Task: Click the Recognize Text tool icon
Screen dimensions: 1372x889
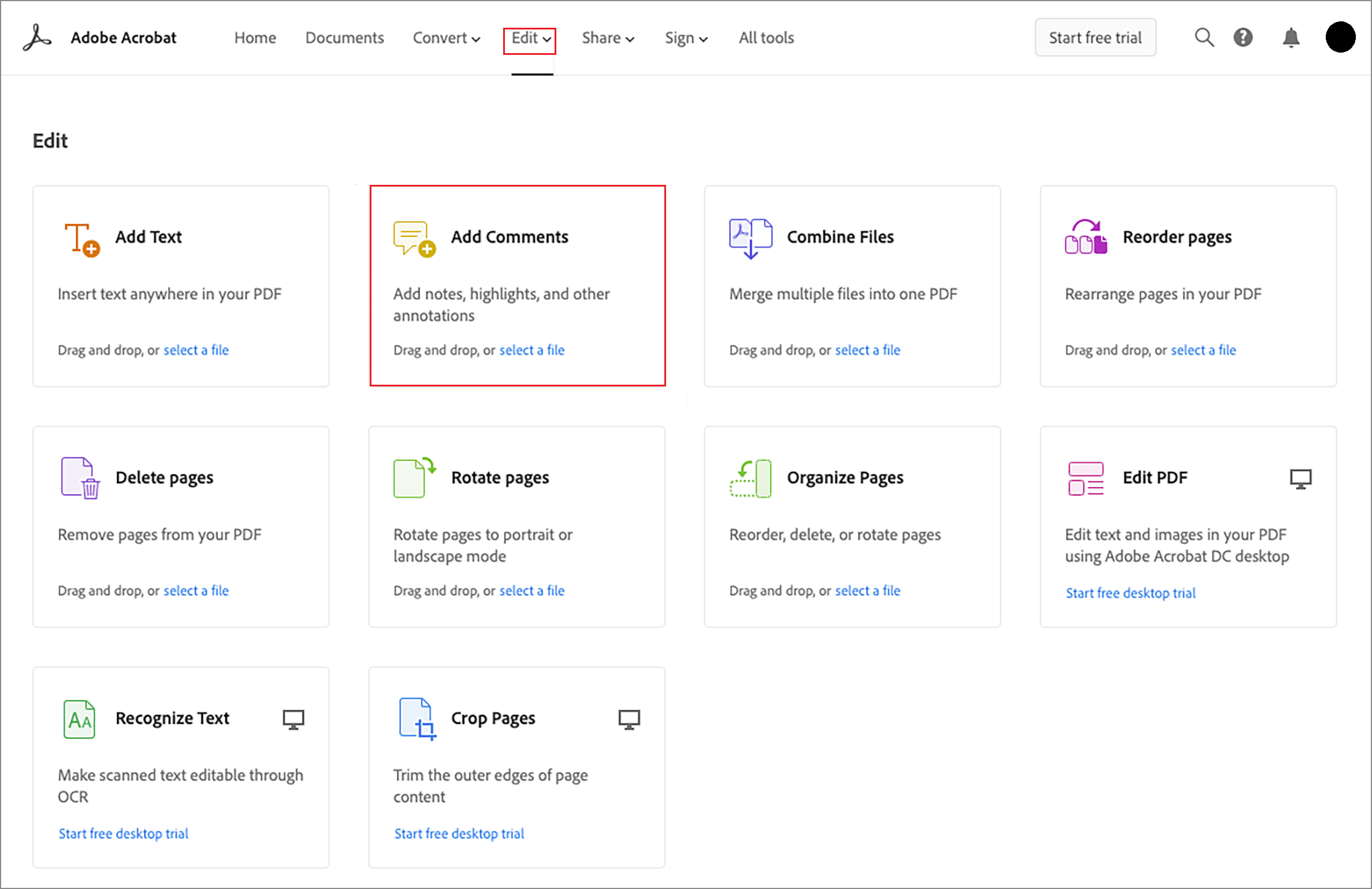Action: (x=79, y=719)
